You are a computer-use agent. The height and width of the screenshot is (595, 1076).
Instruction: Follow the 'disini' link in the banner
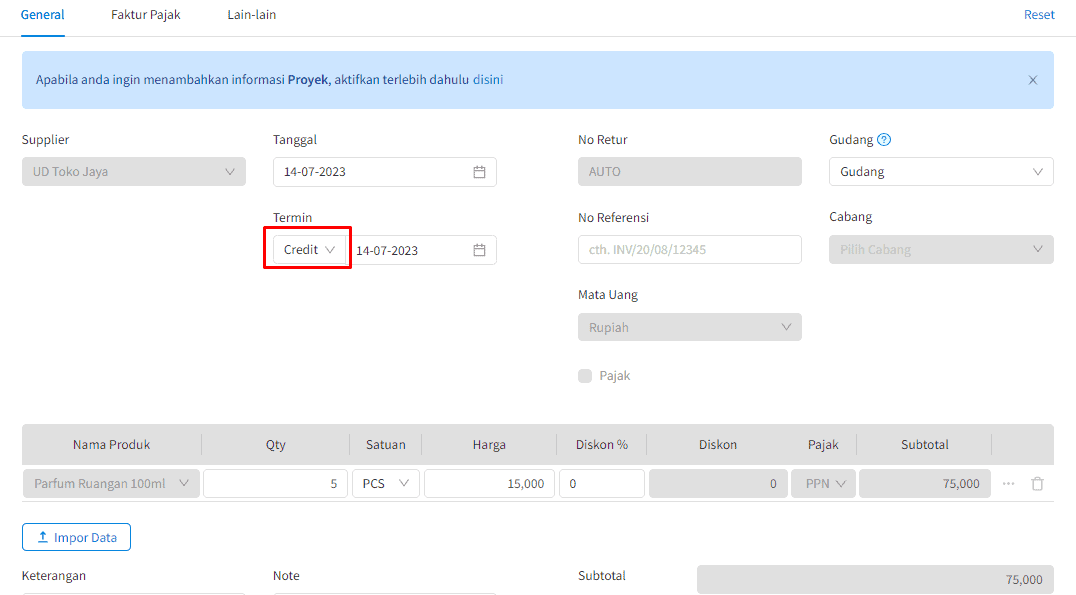(x=488, y=80)
